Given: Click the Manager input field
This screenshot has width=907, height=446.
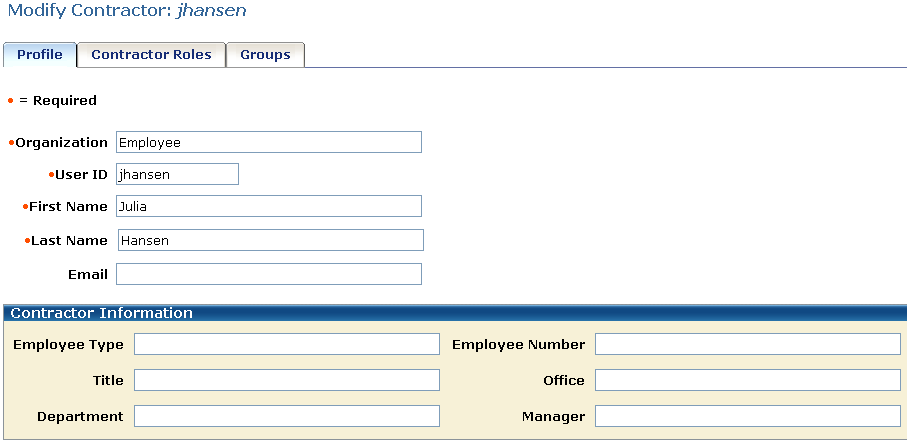Looking at the screenshot, I should pos(747,416).
